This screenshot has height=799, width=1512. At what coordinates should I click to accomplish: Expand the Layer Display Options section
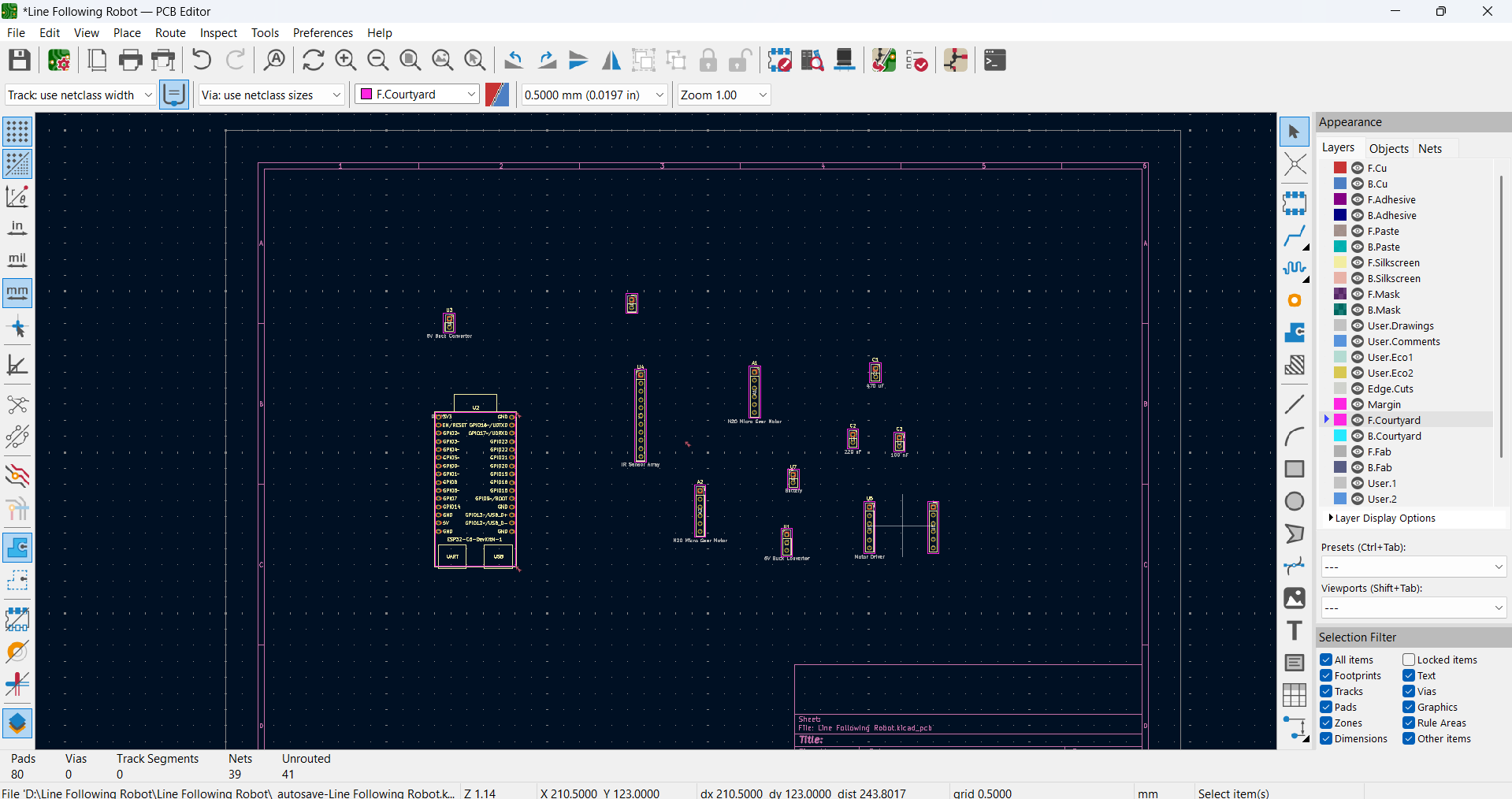click(1384, 518)
